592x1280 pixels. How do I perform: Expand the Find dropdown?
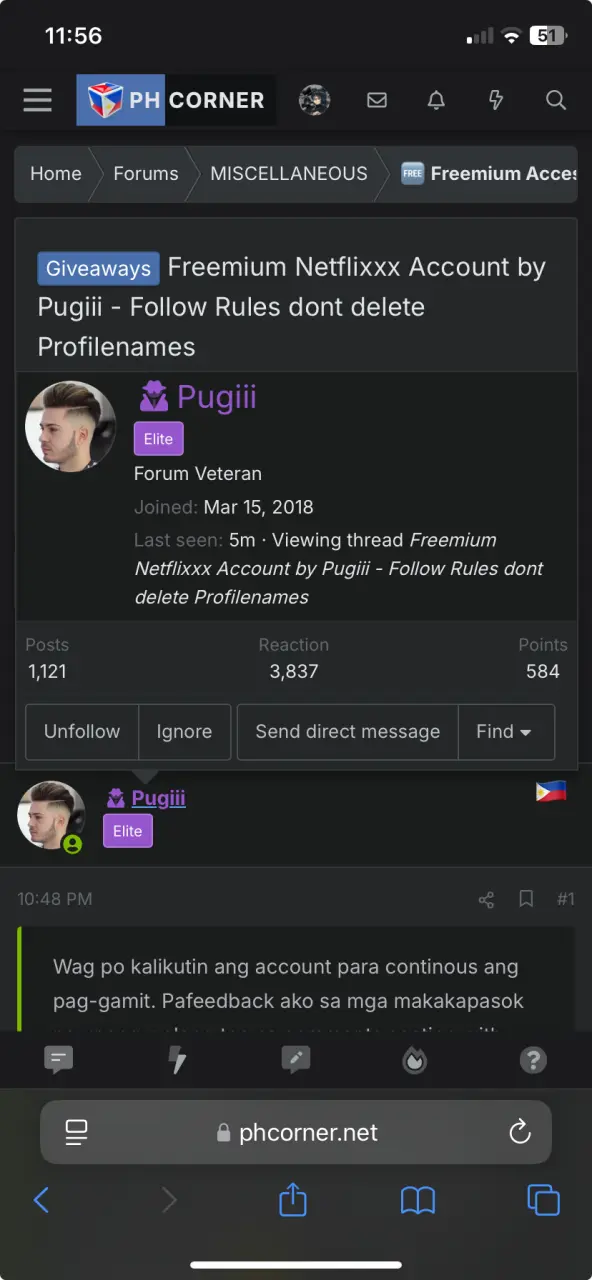point(505,732)
